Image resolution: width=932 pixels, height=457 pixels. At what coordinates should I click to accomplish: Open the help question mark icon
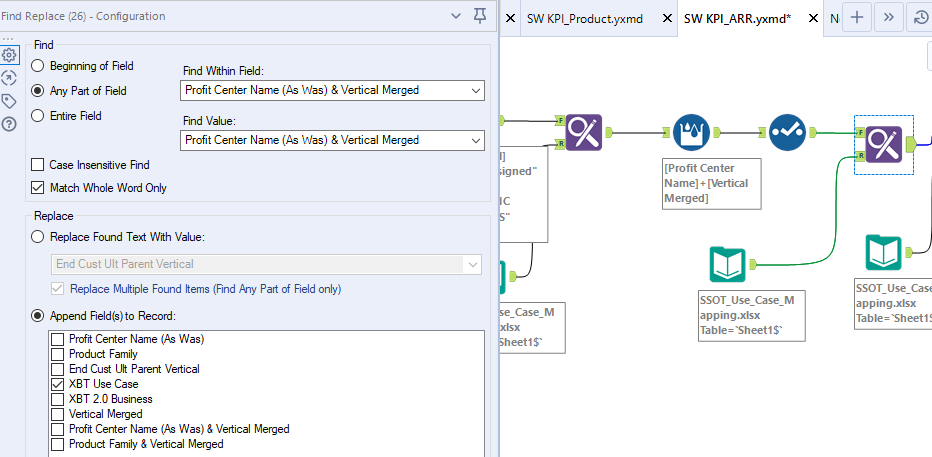click(9, 124)
